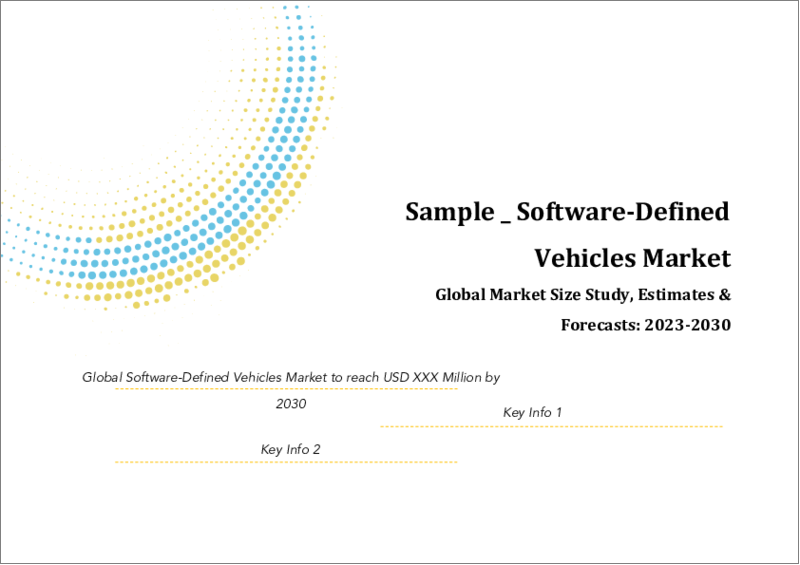Click the title 'Sample _ Software-Defined' line

567,212
